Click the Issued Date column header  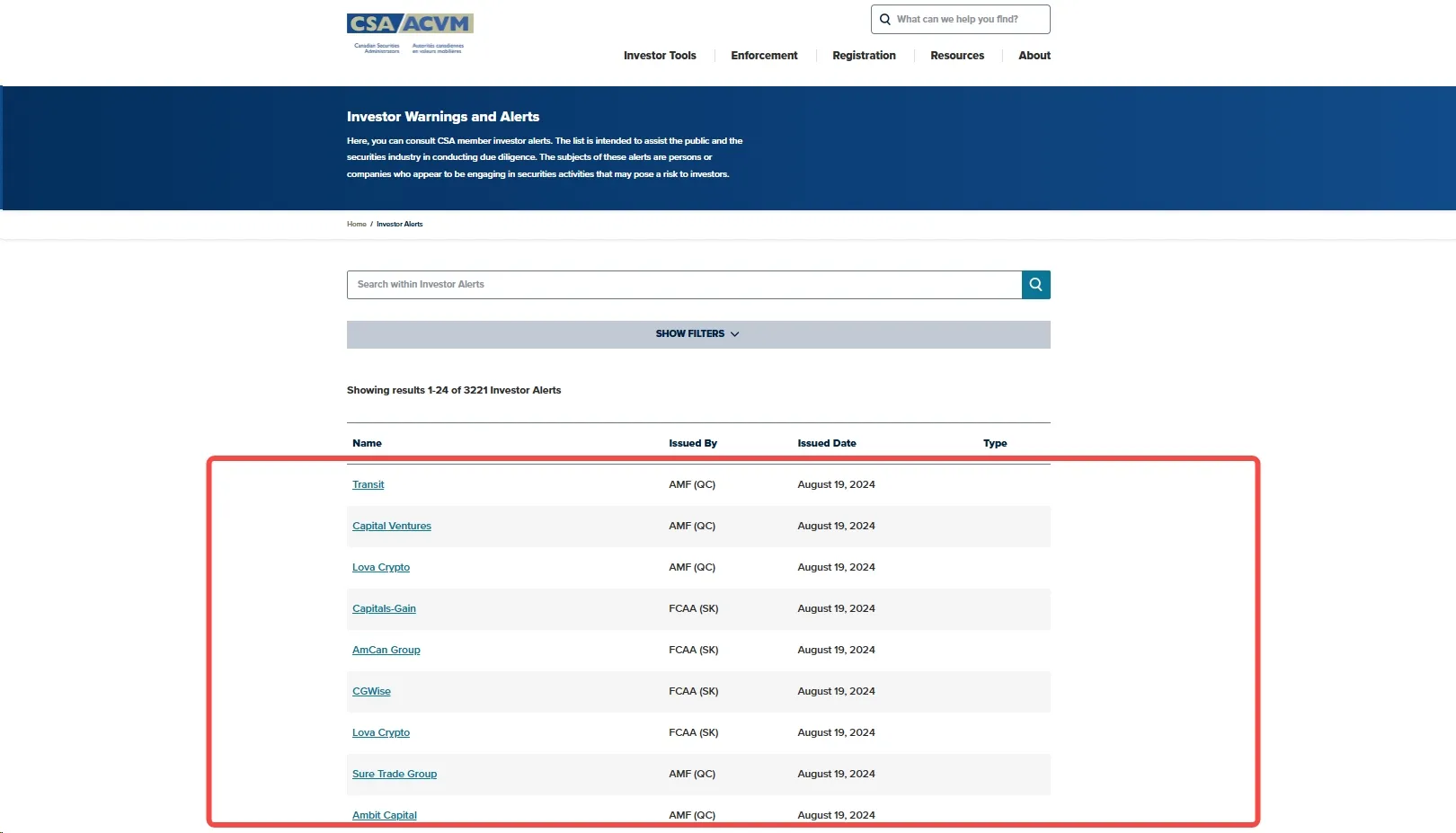click(827, 443)
